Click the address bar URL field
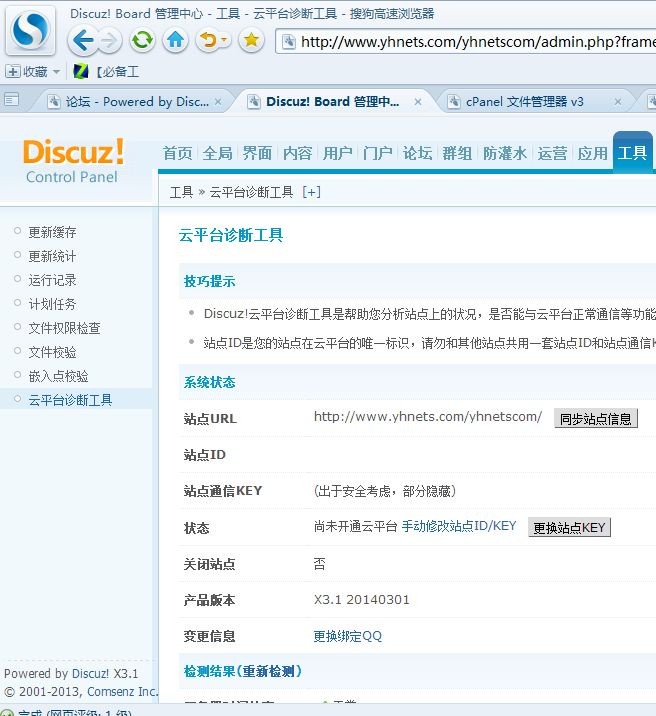 click(466, 42)
